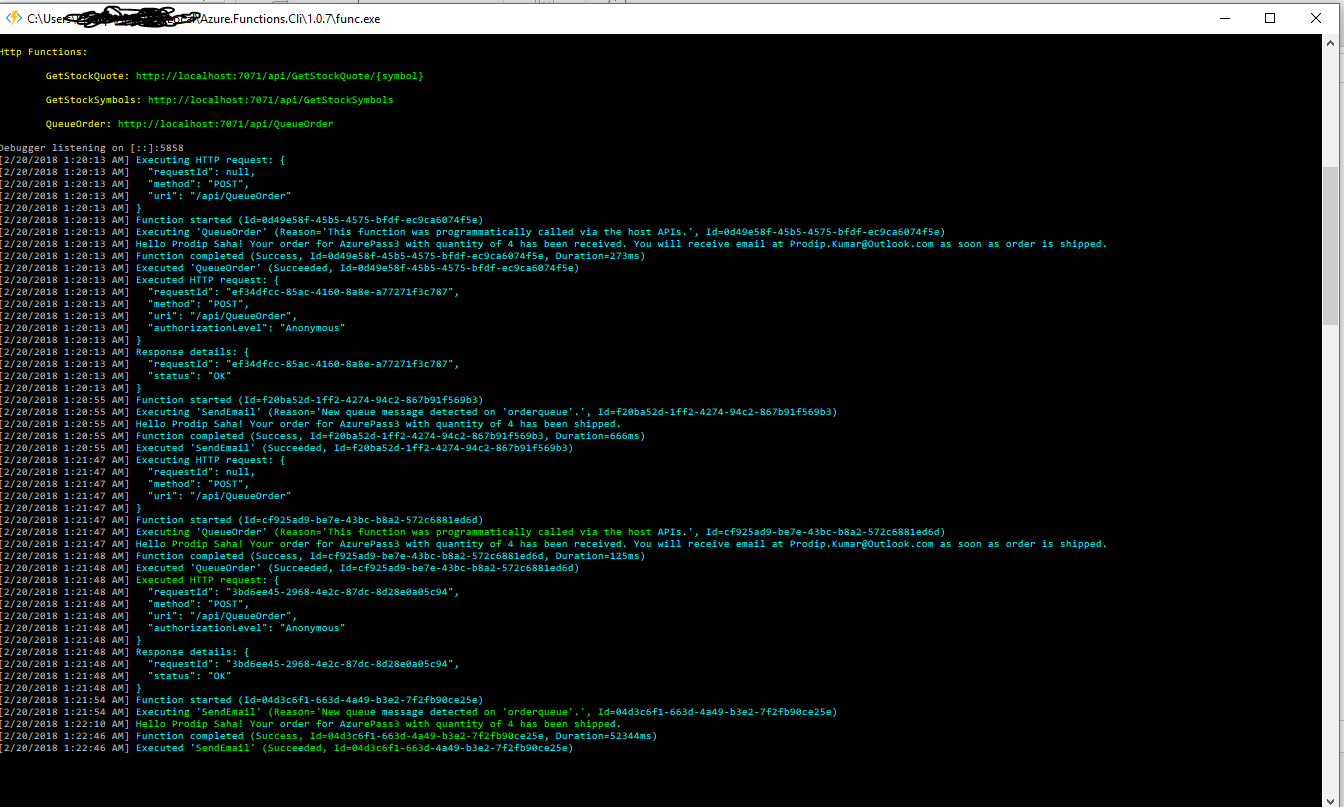Click Executing 'QueueOrder' line with Id=cf925ad9
This screenshot has height=807, width=1344.
pyautogui.click(x=473, y=532)
